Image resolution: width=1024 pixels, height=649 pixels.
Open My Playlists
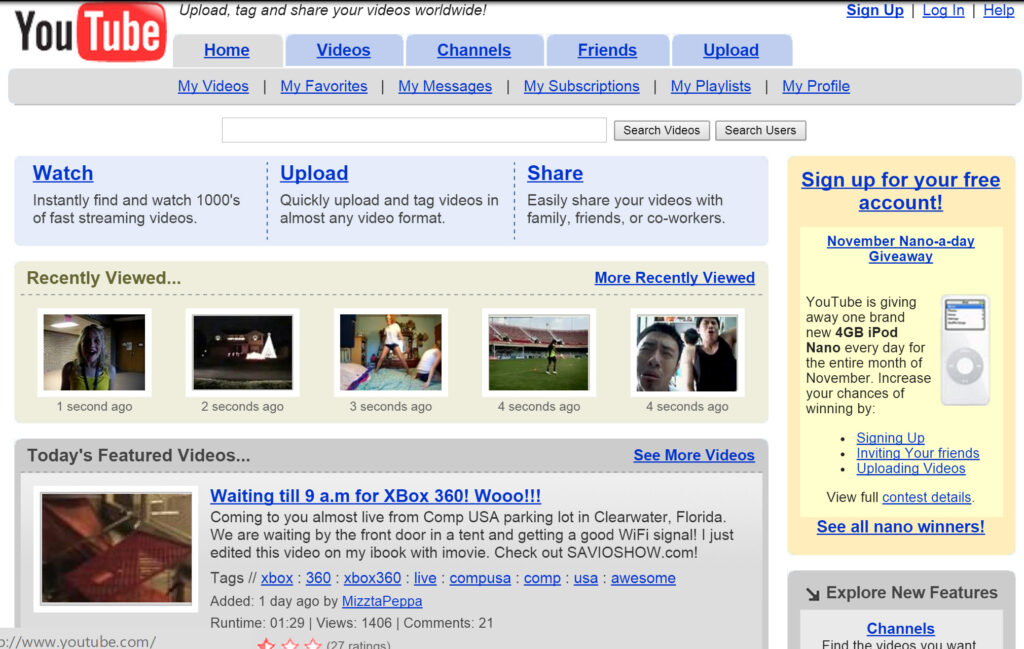pyautogui.click(x=711, y=86)
